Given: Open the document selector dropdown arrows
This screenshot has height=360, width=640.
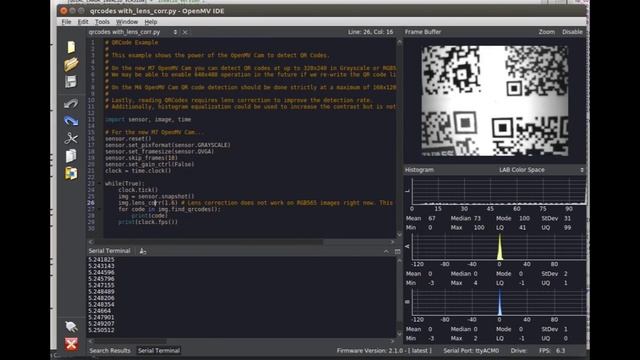Looking at the screenshot, I should (x=175, y=32).
